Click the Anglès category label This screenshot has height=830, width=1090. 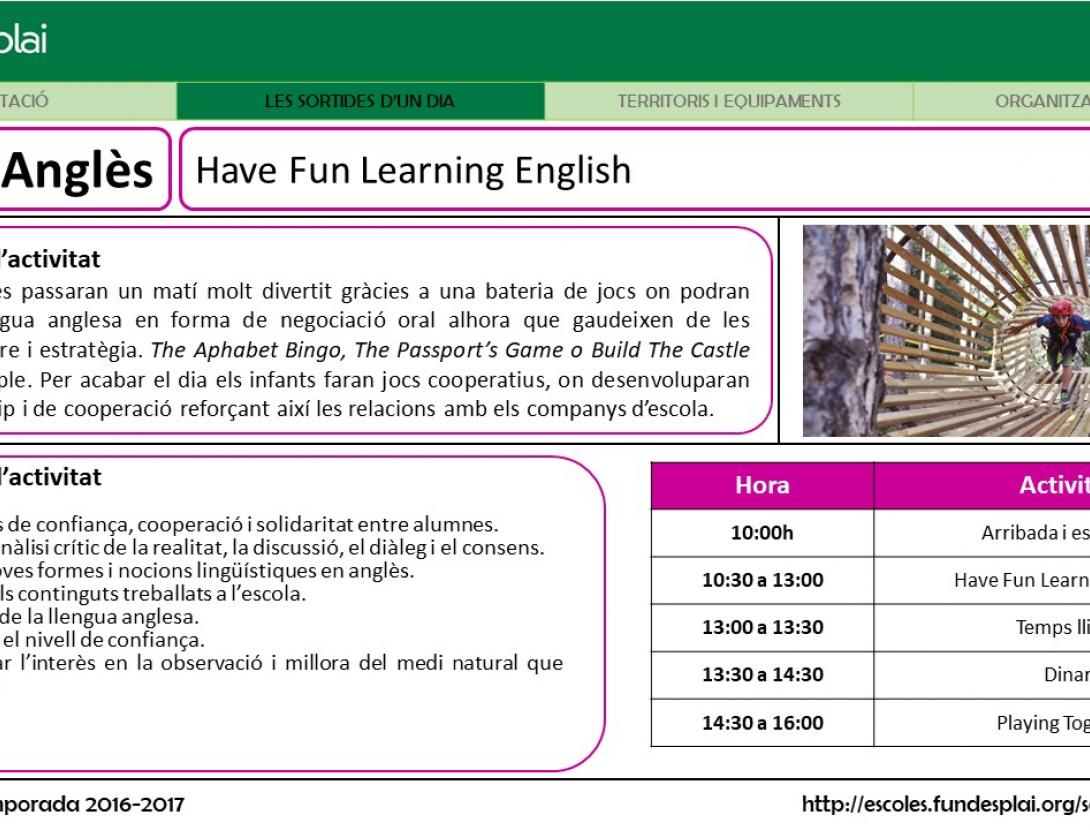pos(80,169)
